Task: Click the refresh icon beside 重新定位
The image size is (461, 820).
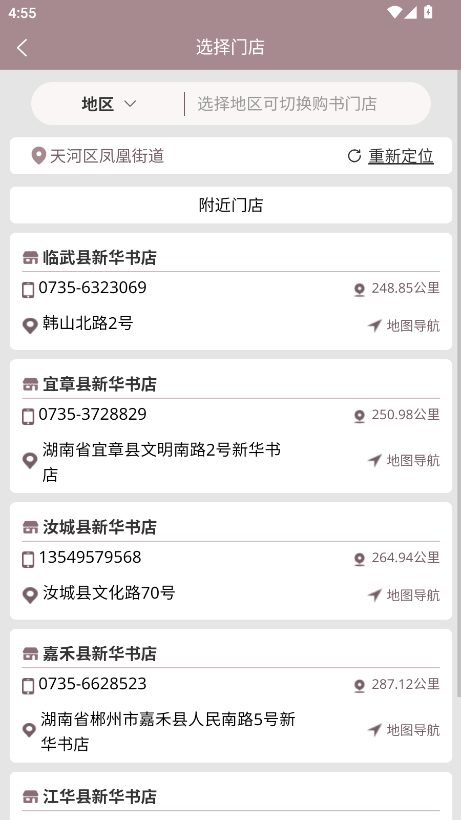Action: pyautogui.click(x=354, y=156)
